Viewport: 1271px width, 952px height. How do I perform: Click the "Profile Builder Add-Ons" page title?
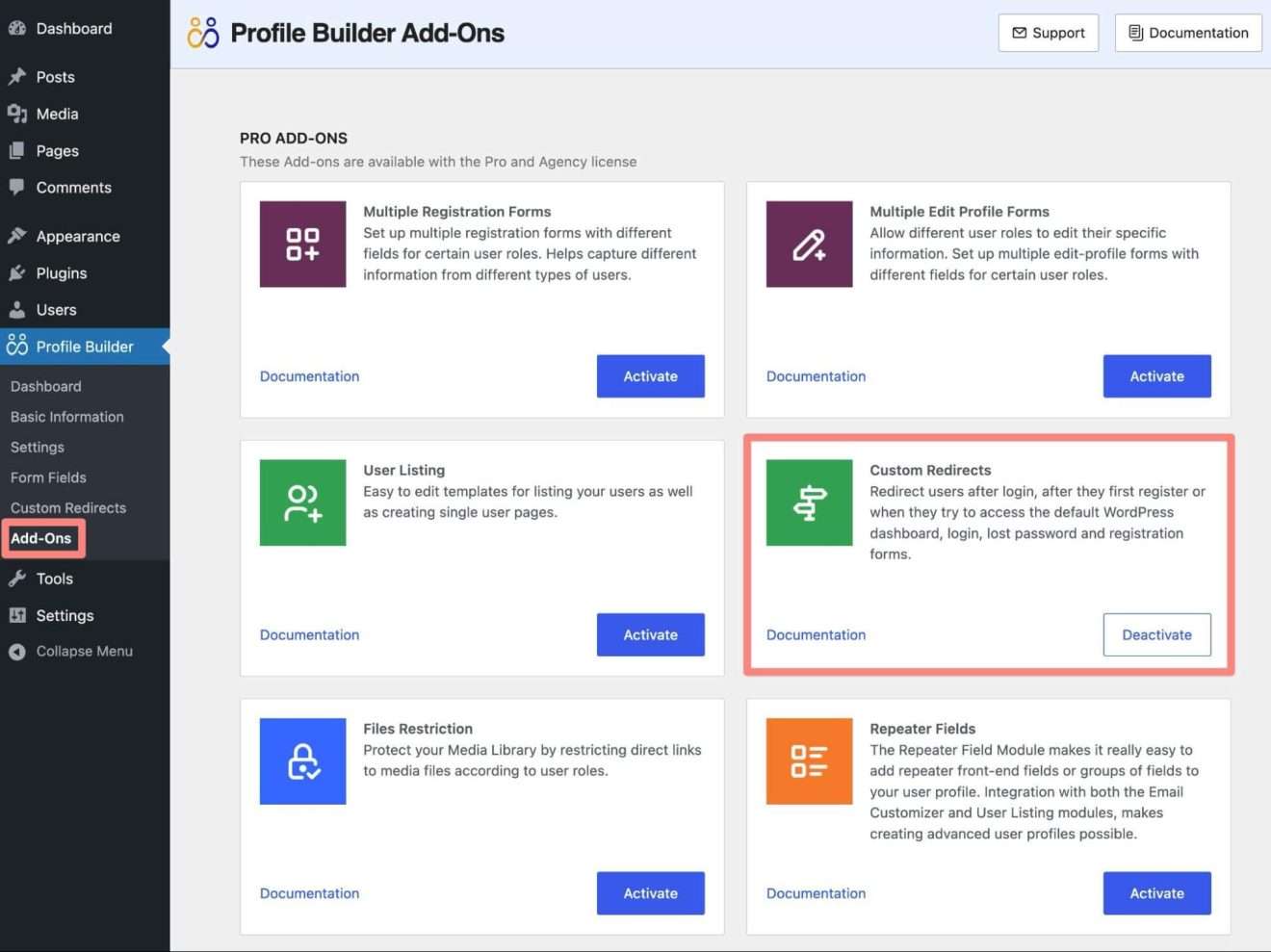[367, 33]
